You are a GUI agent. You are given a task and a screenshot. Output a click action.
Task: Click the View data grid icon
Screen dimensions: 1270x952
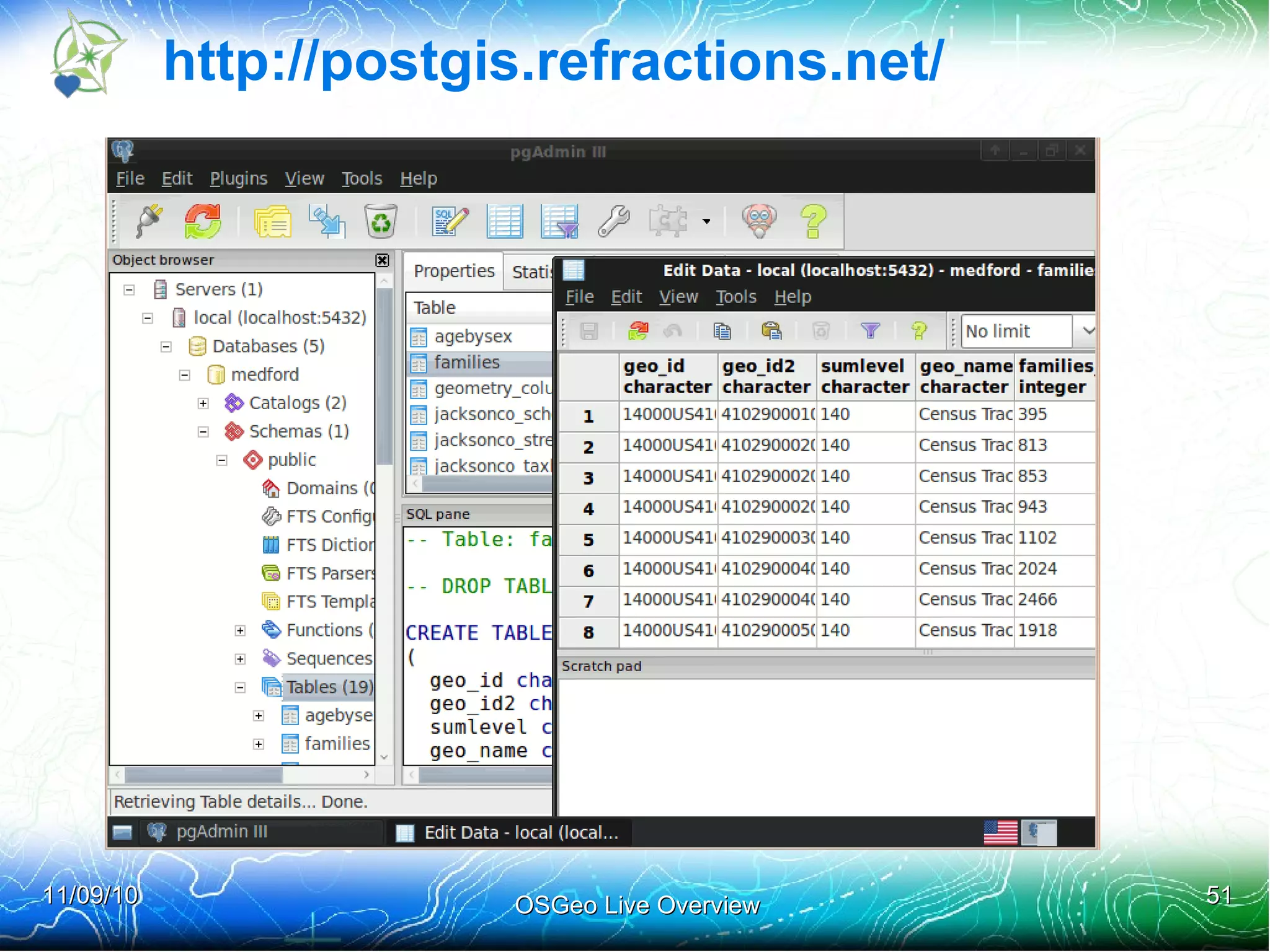point(505,221)
